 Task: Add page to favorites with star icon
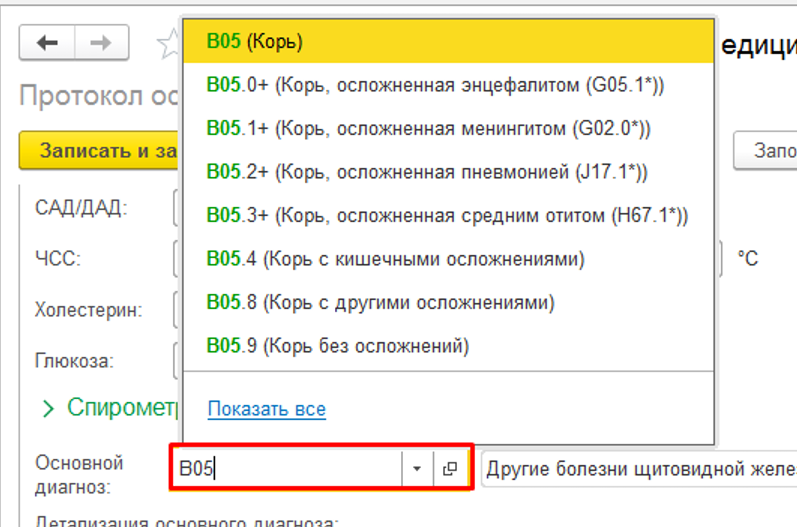click(x=168, y=43)
